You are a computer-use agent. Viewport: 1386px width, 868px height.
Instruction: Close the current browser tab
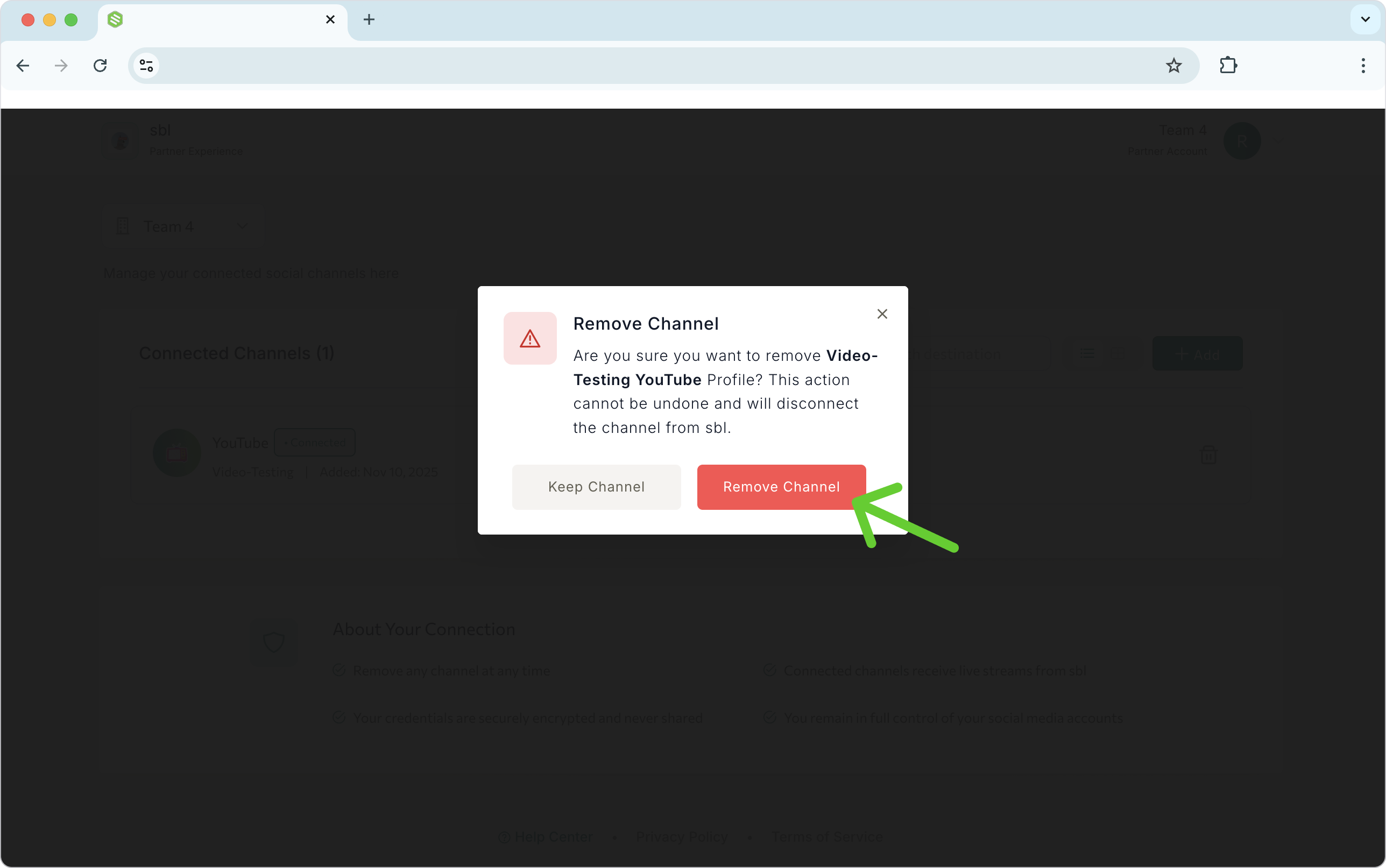(x=330, y=19)
